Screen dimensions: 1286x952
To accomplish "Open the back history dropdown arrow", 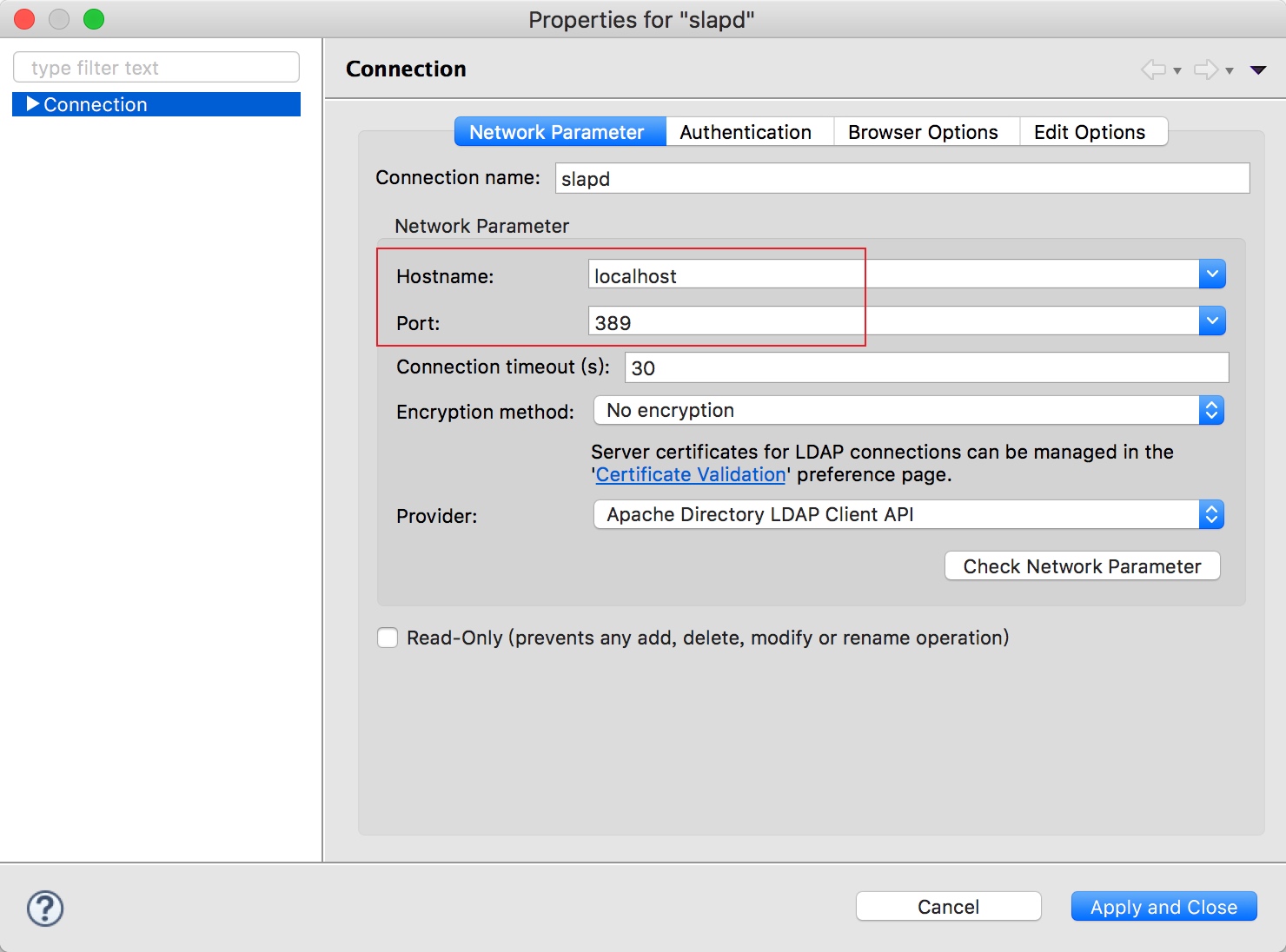I will [1177, 71].
